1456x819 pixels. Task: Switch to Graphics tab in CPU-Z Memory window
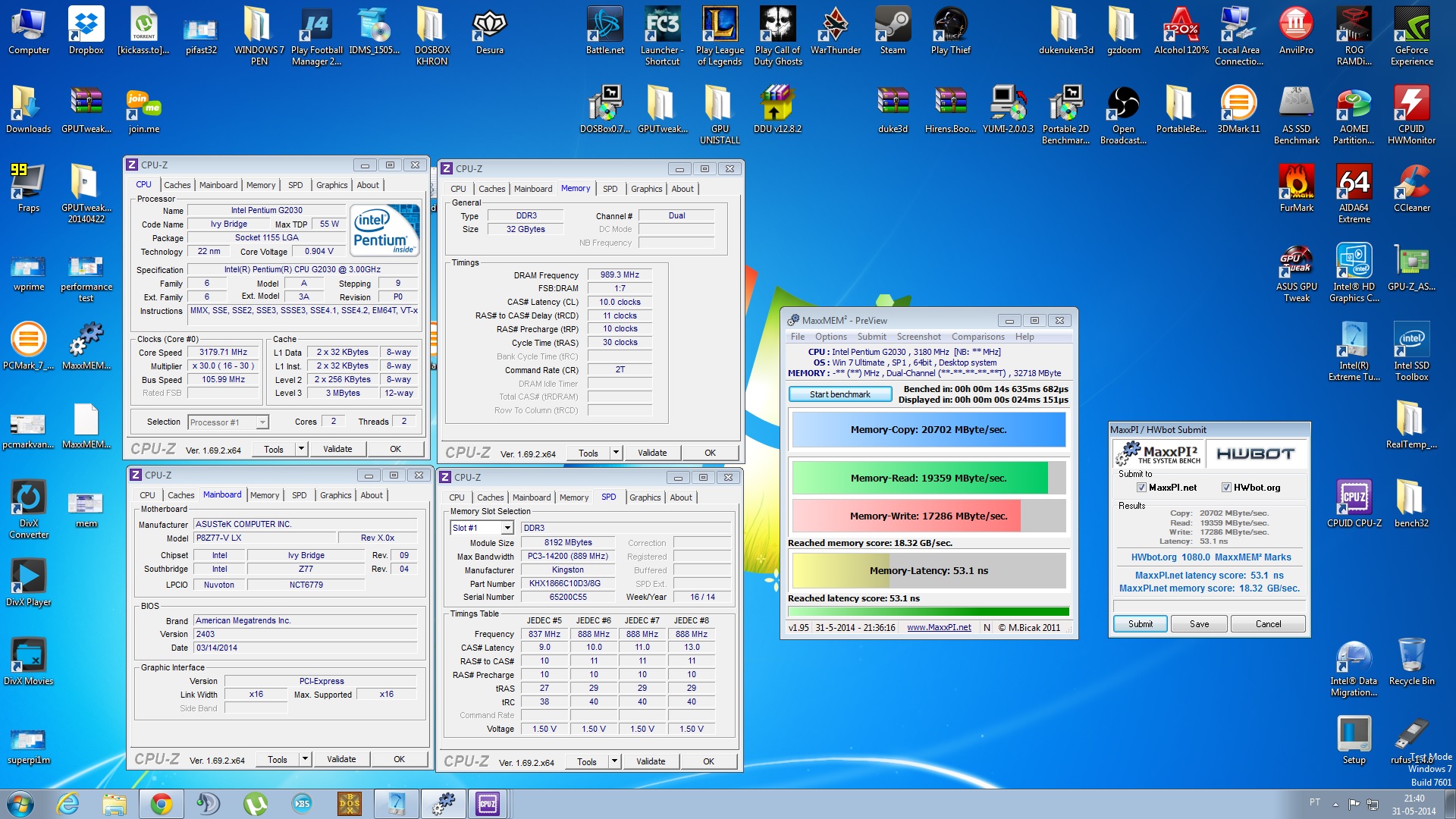coord(646,189)
